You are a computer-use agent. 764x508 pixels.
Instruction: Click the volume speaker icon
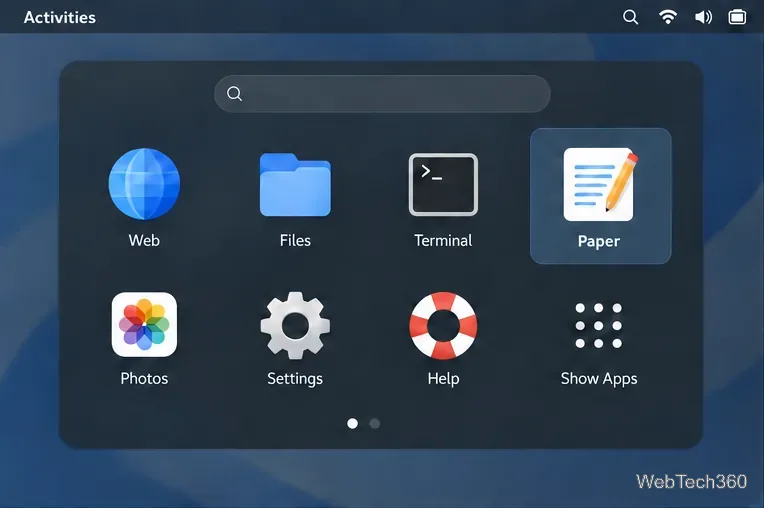703,18
